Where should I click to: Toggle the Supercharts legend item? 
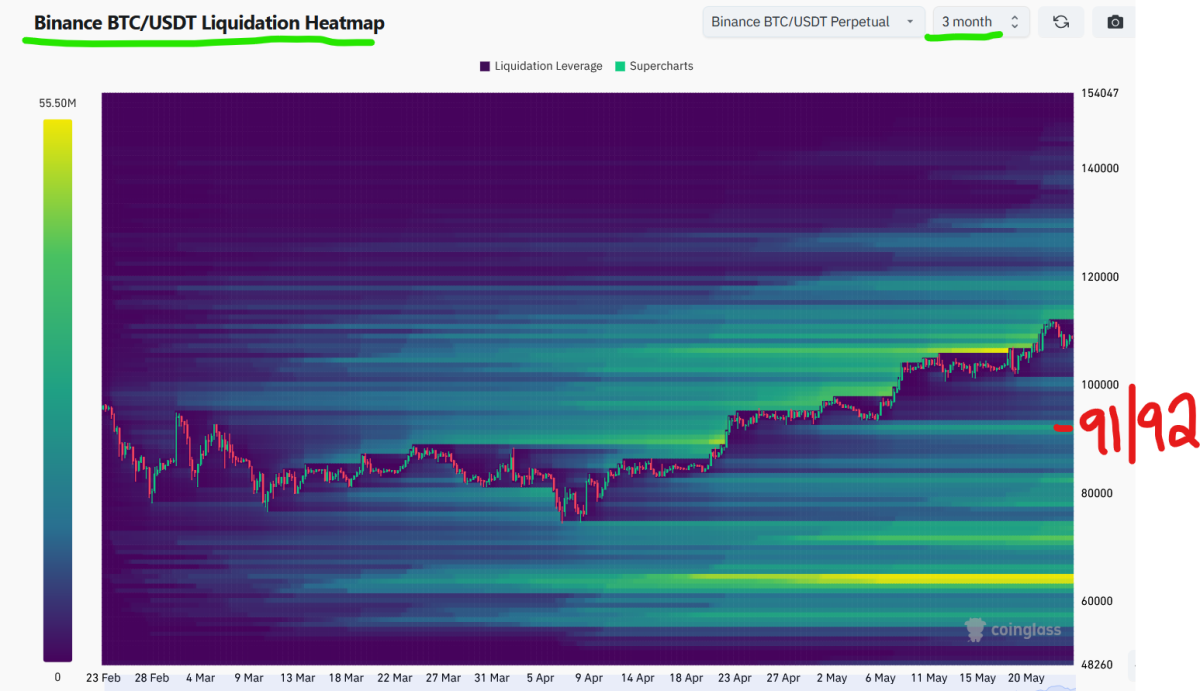point(654,66)
